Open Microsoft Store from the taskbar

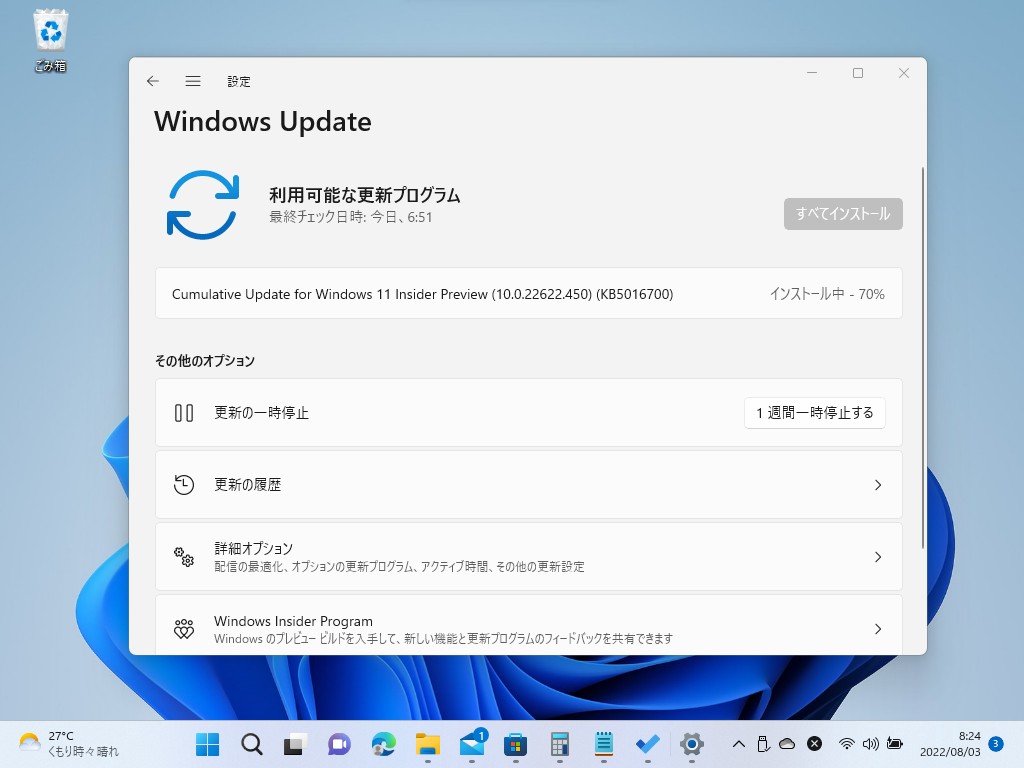tap(515, 744)
